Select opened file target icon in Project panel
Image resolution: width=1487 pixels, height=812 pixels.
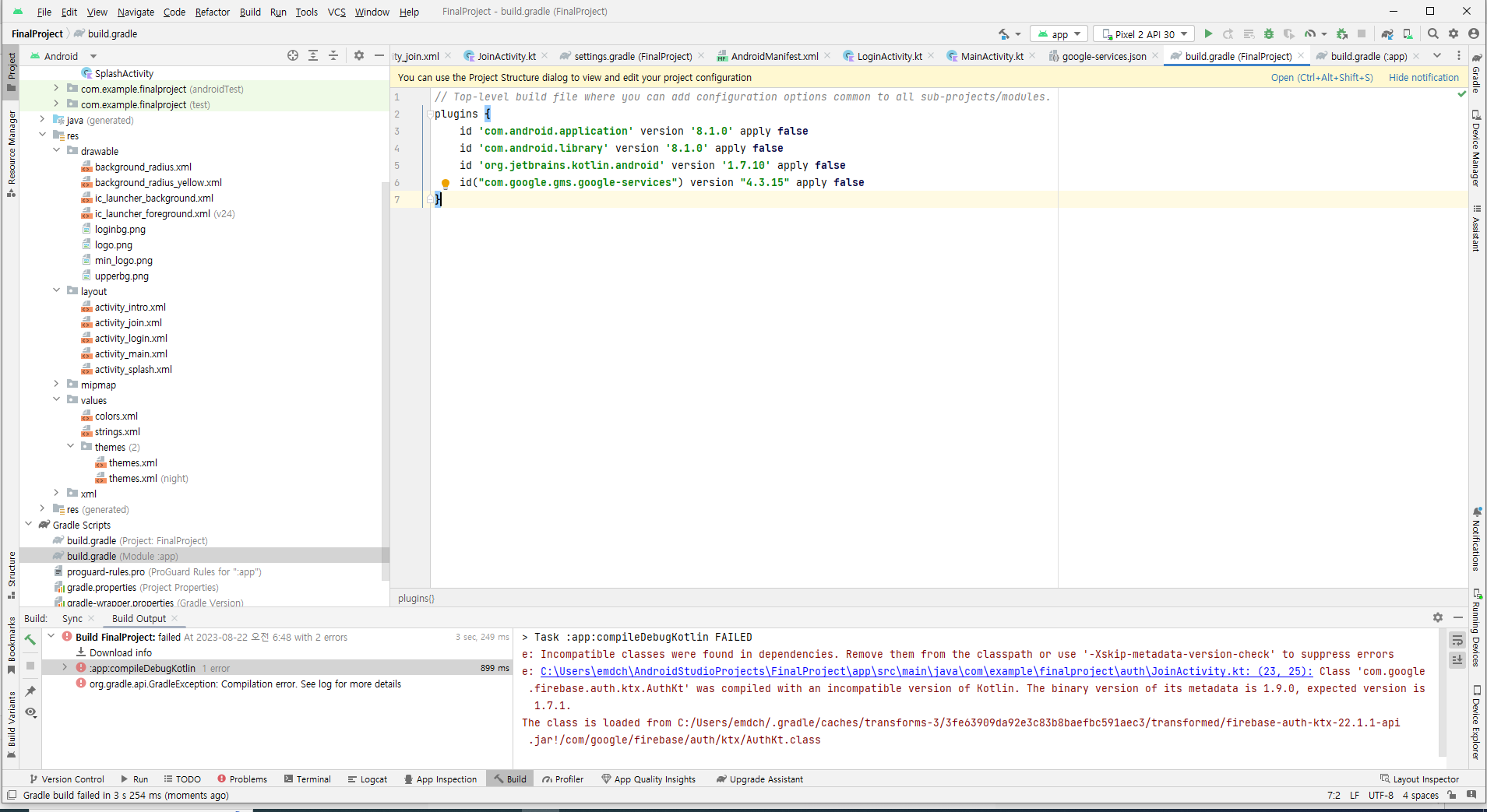point(293,55)
